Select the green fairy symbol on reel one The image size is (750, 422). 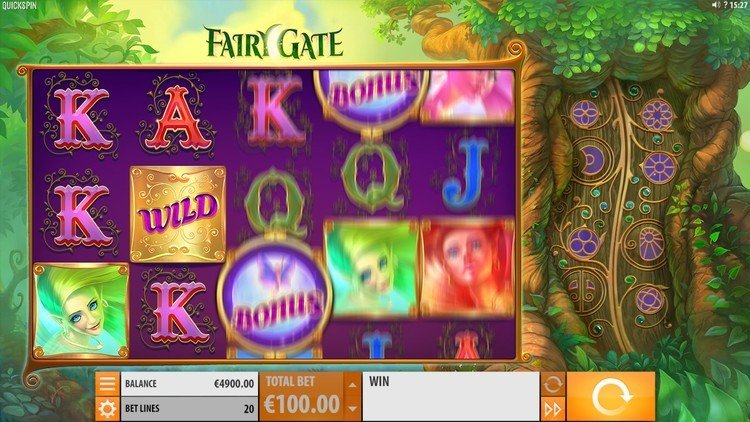pos(81,311)
